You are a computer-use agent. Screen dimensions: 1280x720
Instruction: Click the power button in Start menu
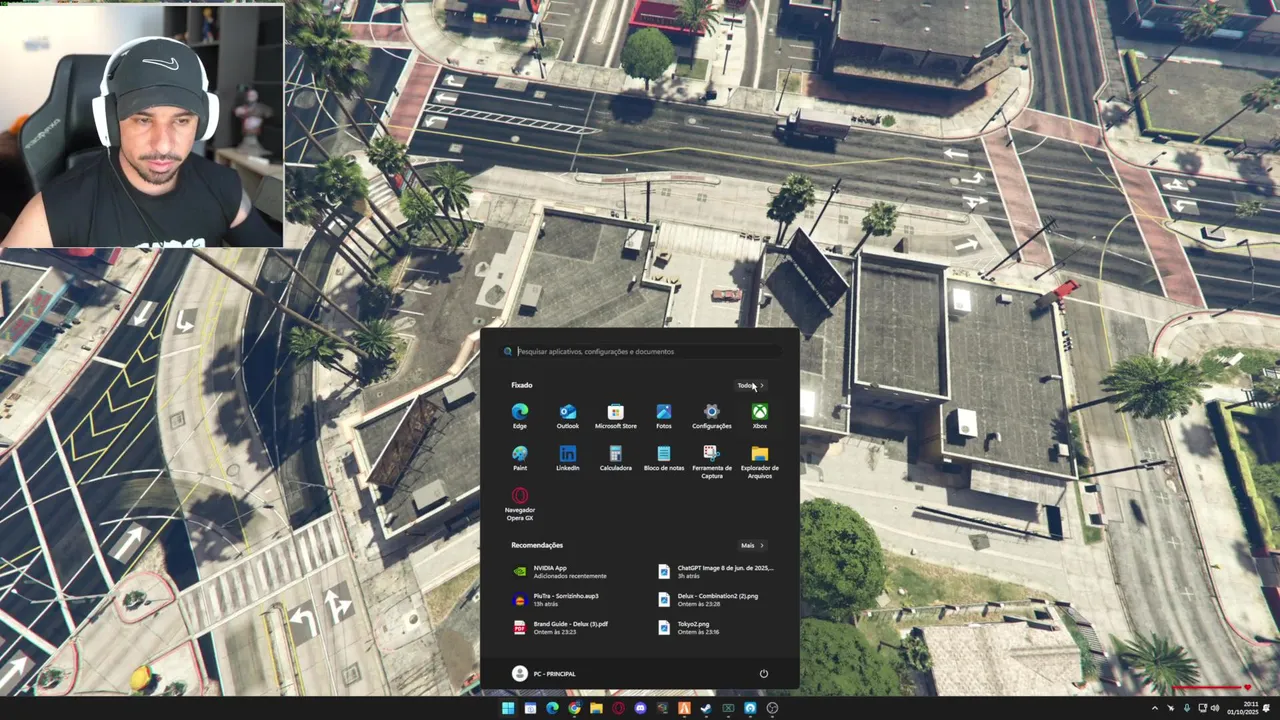[763, 674]
